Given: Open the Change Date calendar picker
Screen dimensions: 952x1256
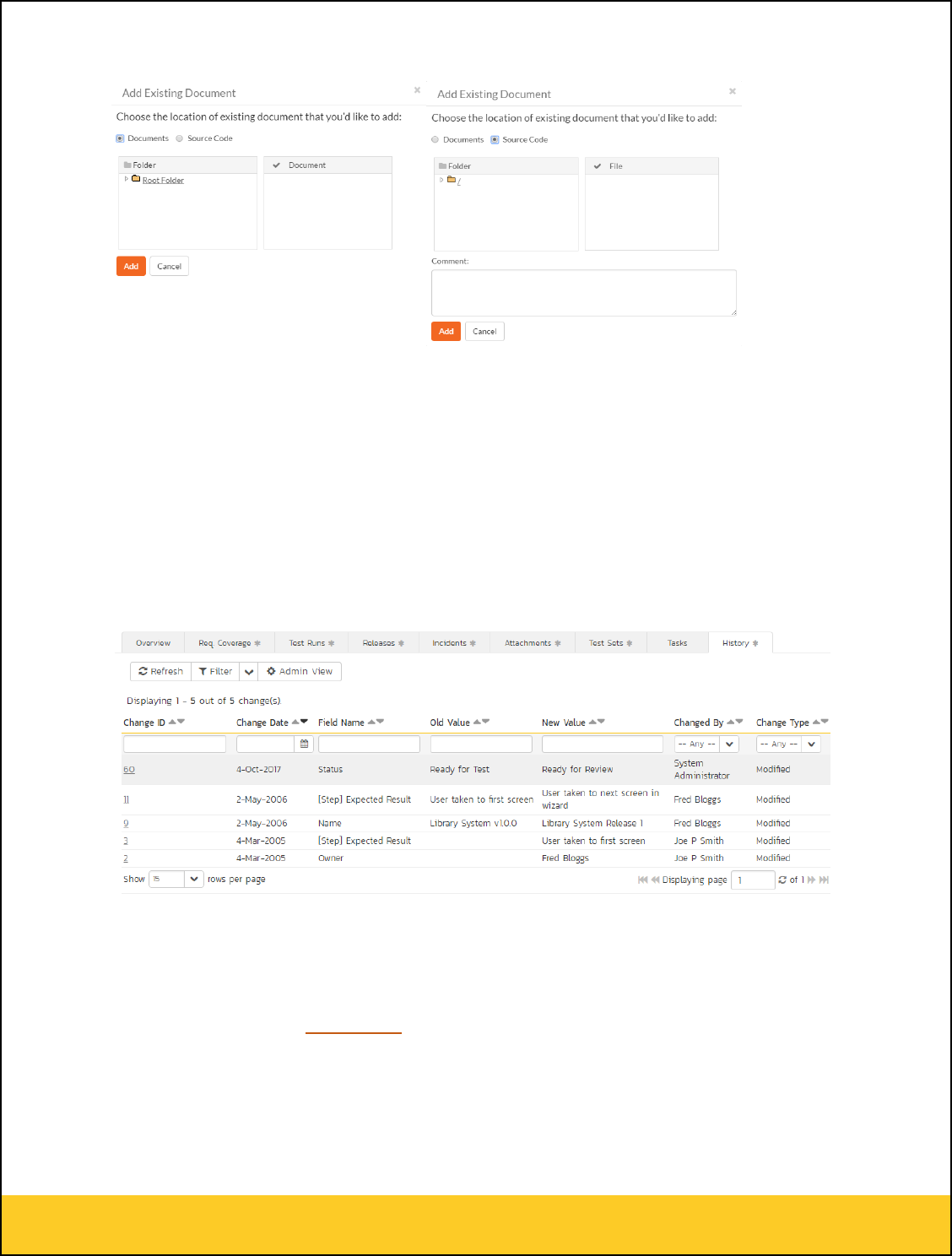Looking at the screenshot, I should pos(305,744).
